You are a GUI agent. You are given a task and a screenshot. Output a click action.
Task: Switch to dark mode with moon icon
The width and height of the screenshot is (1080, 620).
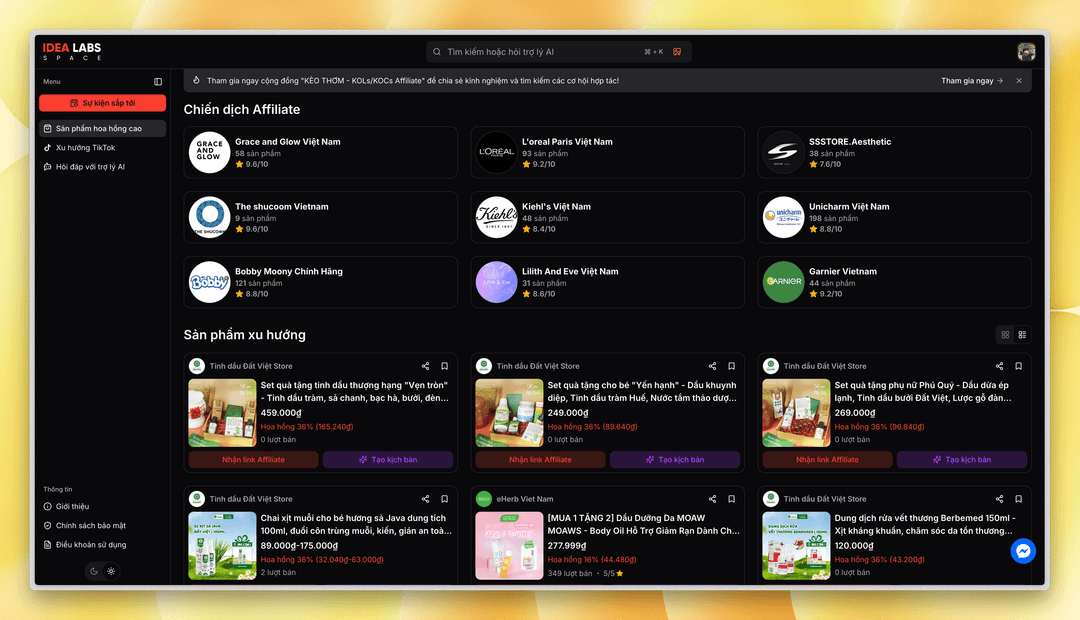click(x=94, y=571)
